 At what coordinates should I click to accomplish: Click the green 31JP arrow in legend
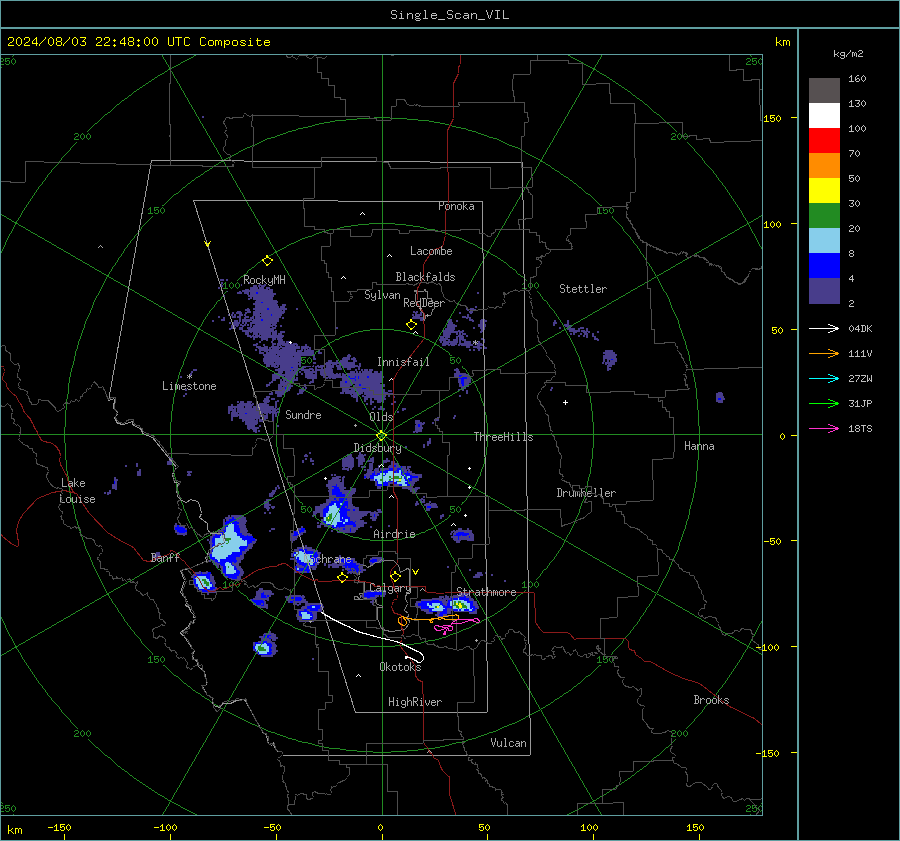824,404
